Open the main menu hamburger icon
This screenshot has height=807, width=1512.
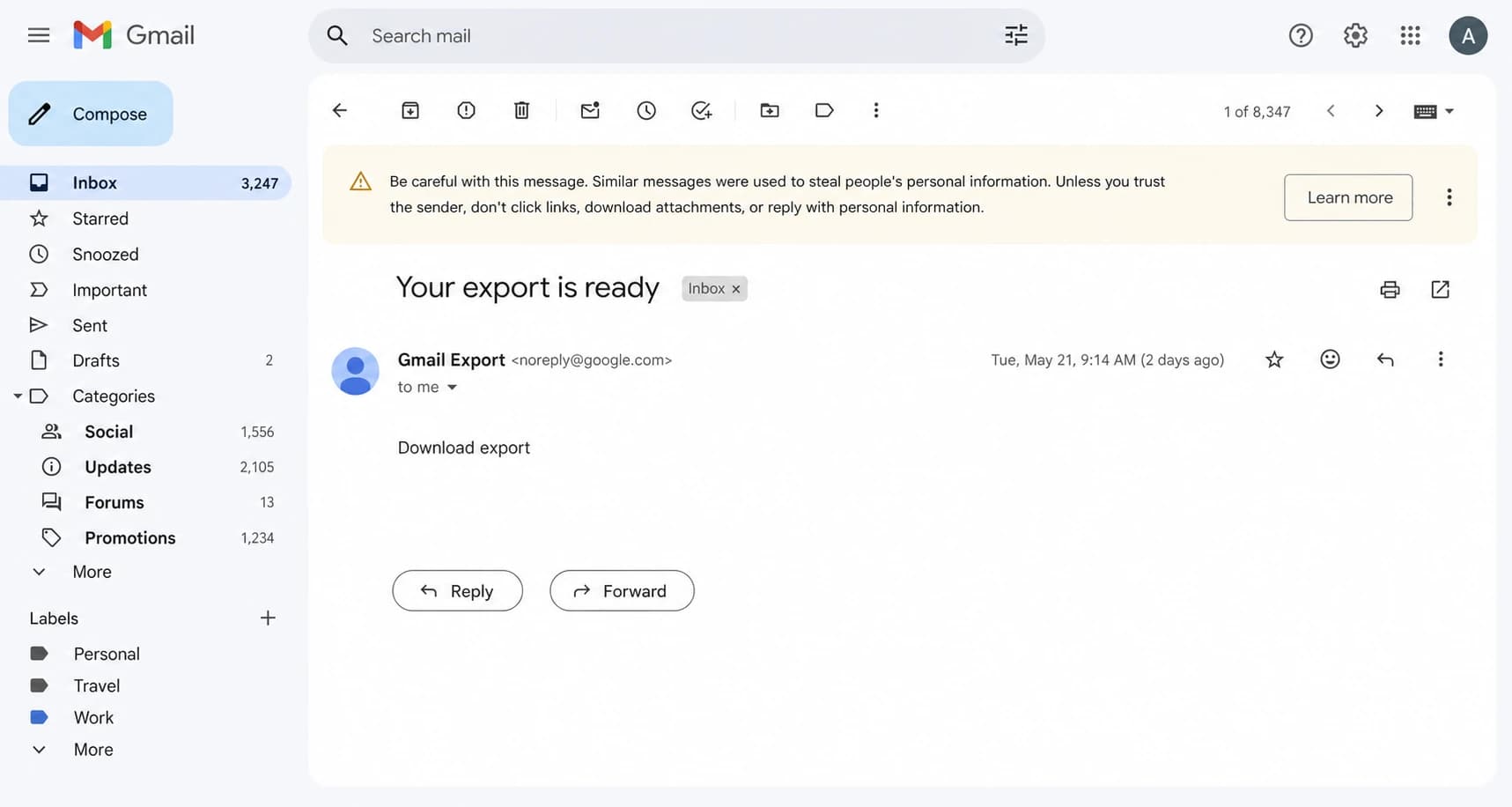[x=39, y=35]
